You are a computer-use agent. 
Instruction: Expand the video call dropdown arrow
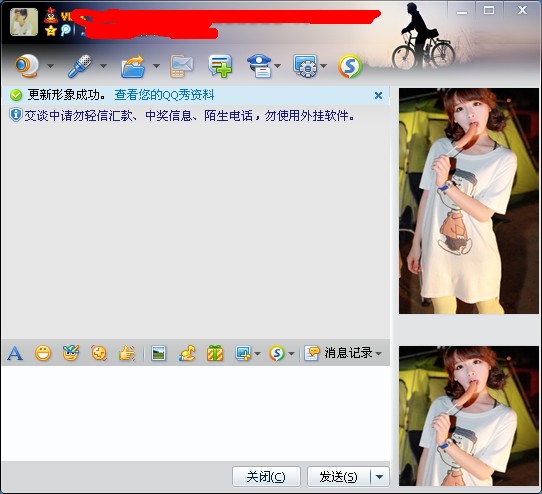coord(50,65)
